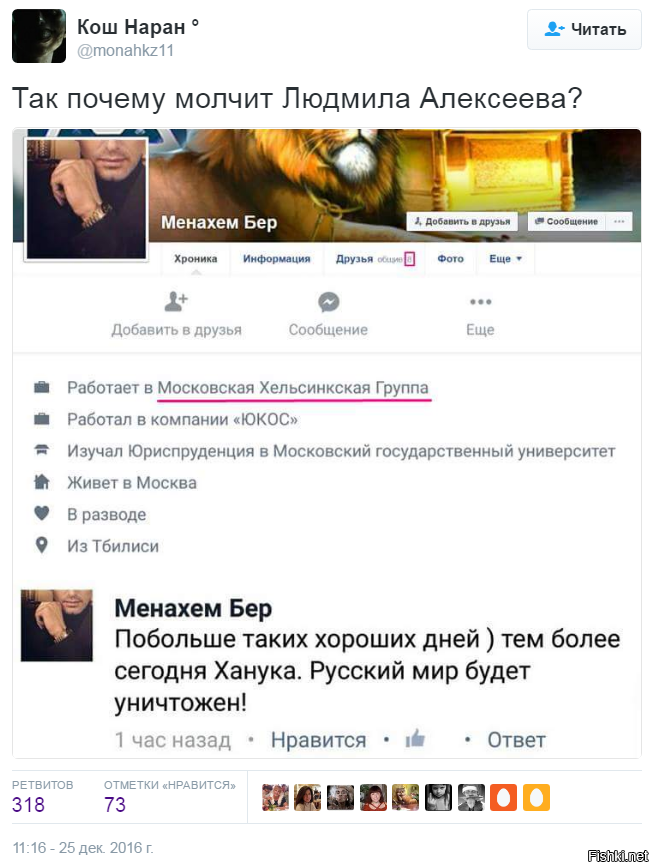
Task: Switch to the Информация tab
Action: coord(276,259)
